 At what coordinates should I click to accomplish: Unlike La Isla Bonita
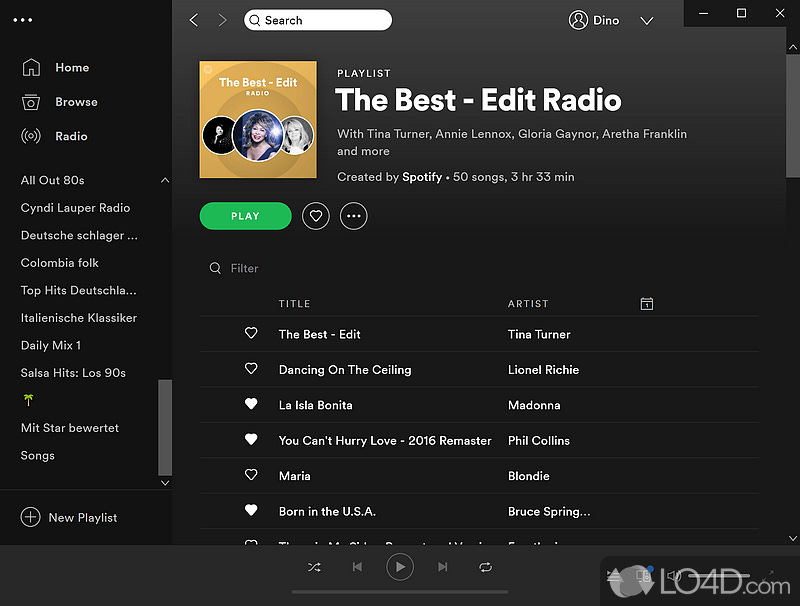[251, 404]
